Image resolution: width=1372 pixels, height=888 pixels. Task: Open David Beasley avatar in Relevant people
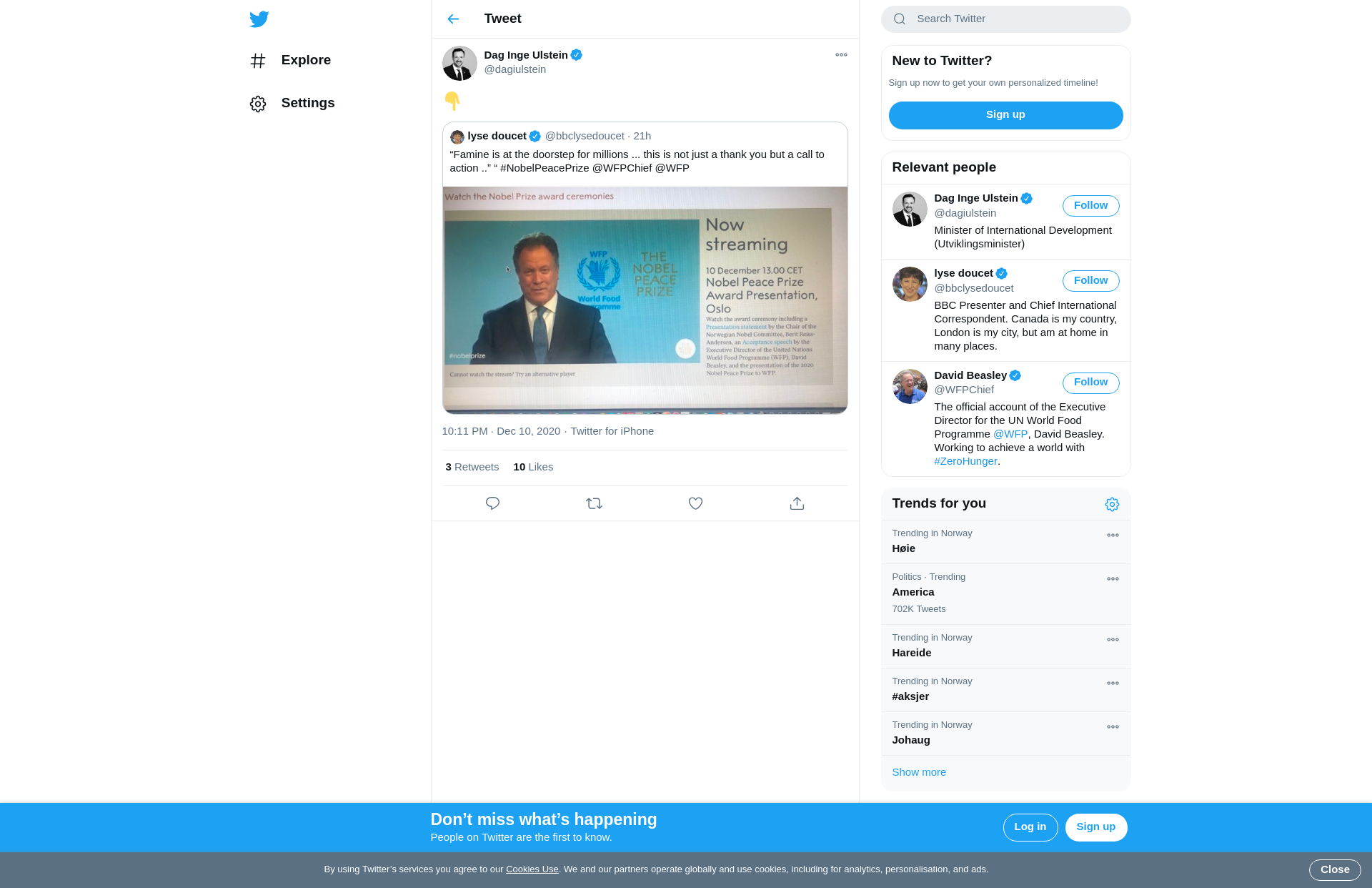[x=910, y=386]
